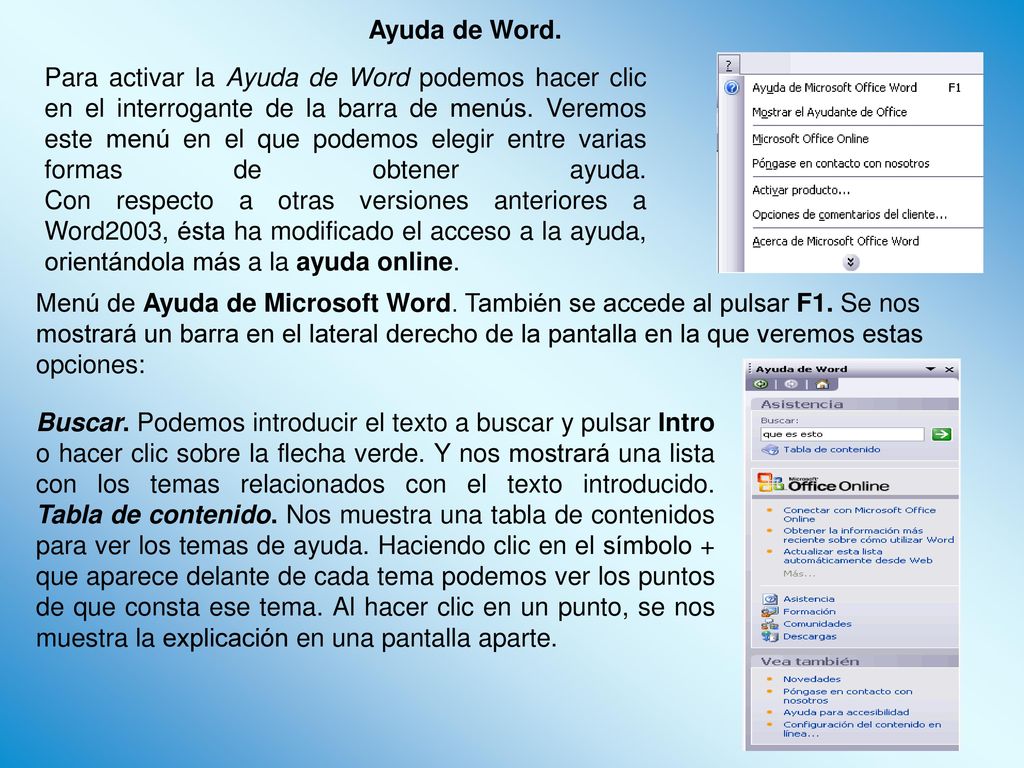
Task: Open the Descargas link
Action: click(810, 637)
